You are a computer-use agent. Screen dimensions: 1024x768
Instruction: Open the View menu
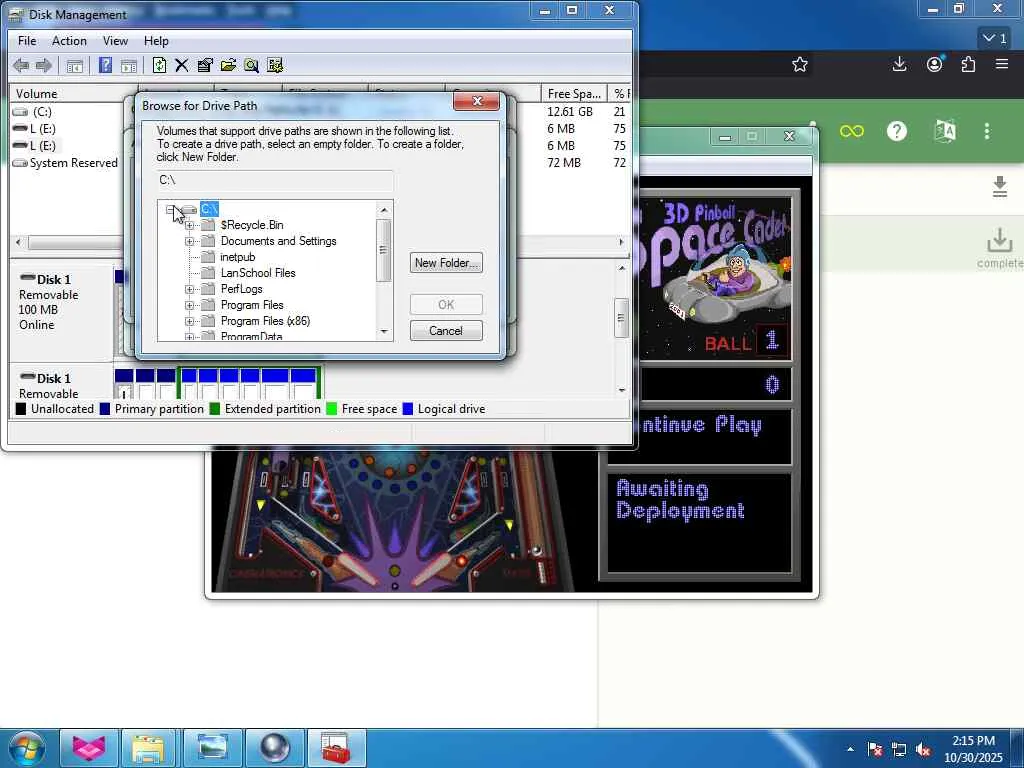pos(115,40)
